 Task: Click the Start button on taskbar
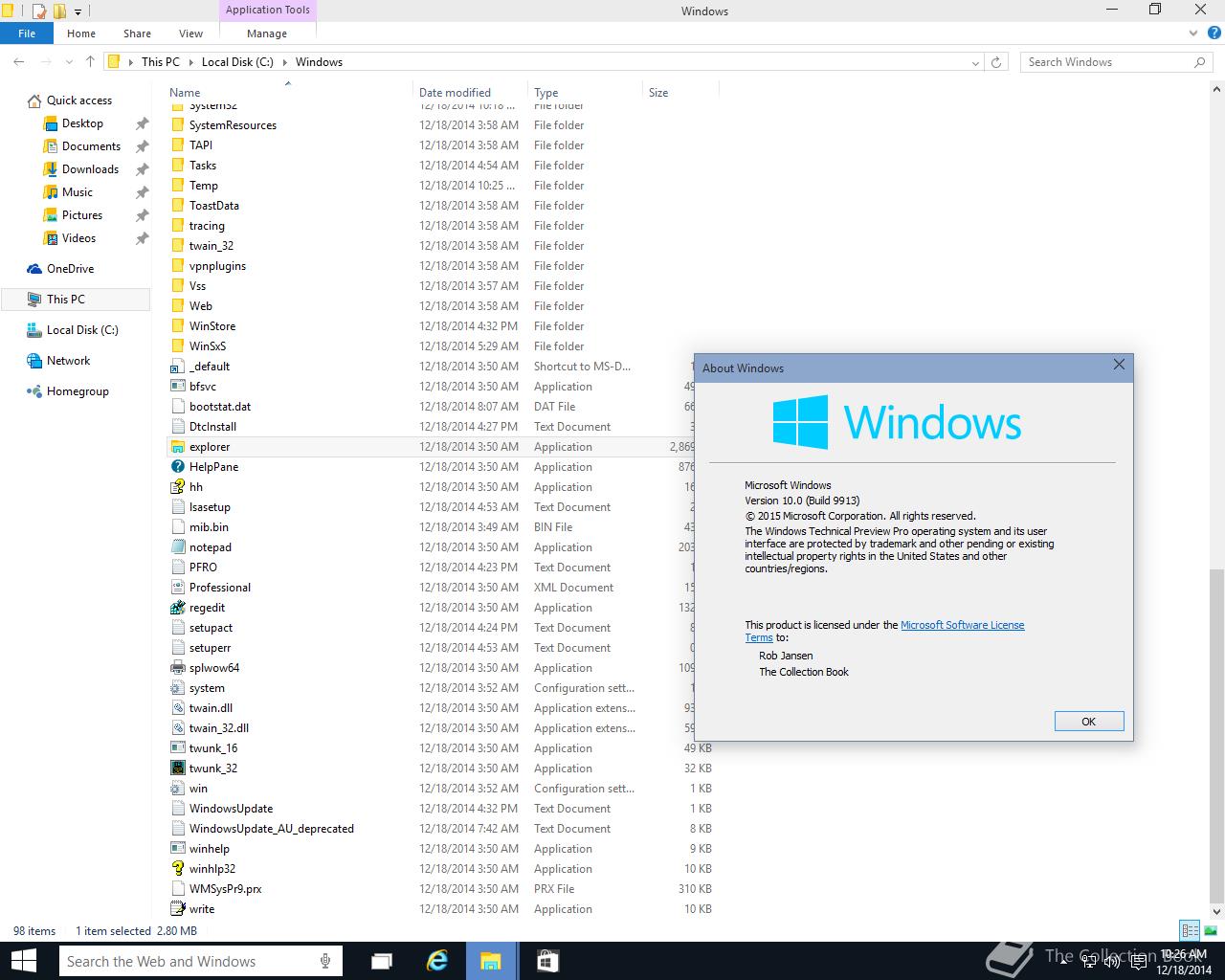[x=23, y=961]
